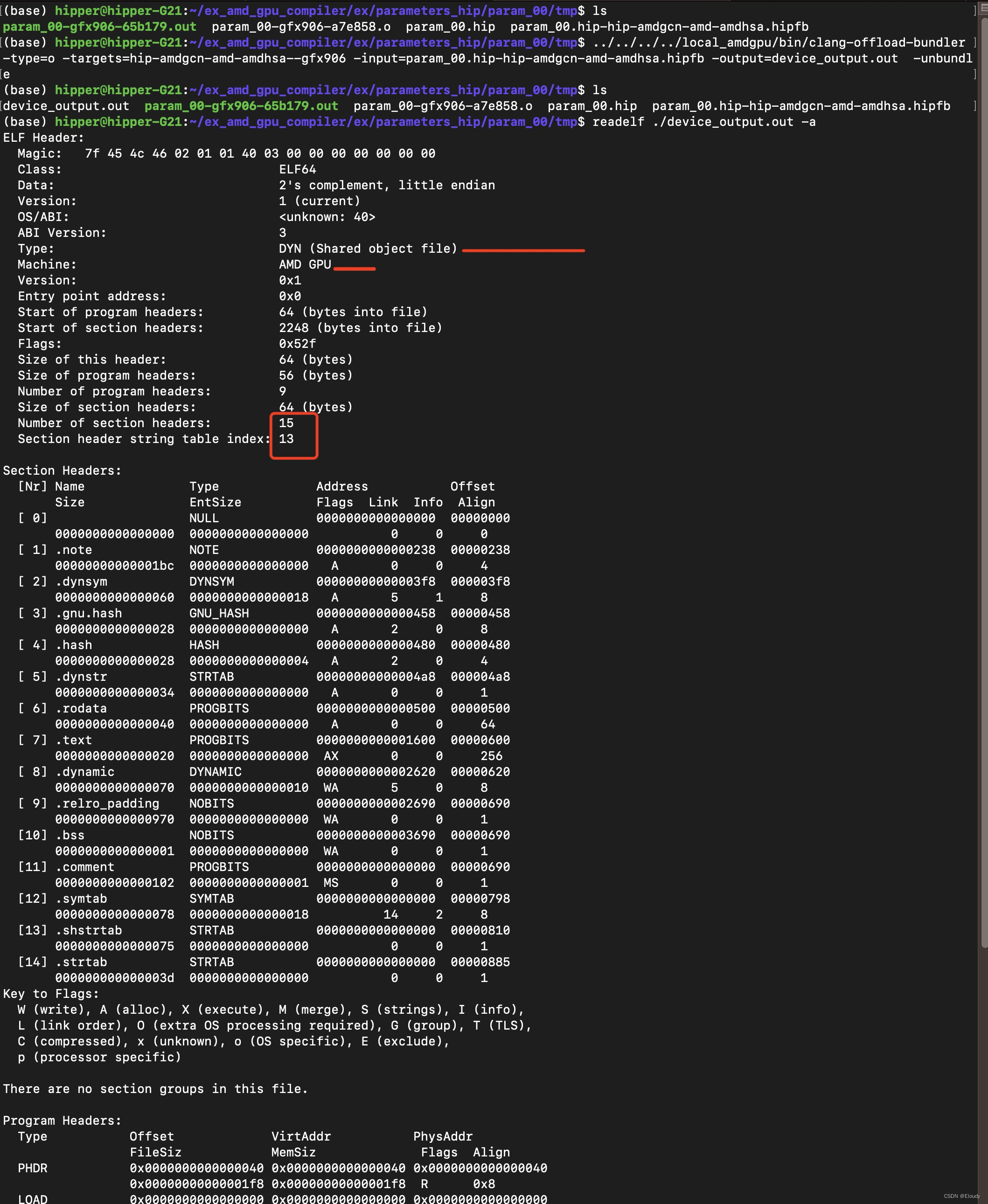Click the 'Offset' column header in Section Headers
This screenshot has height=1204, width=988.
(x=473, y=487)
